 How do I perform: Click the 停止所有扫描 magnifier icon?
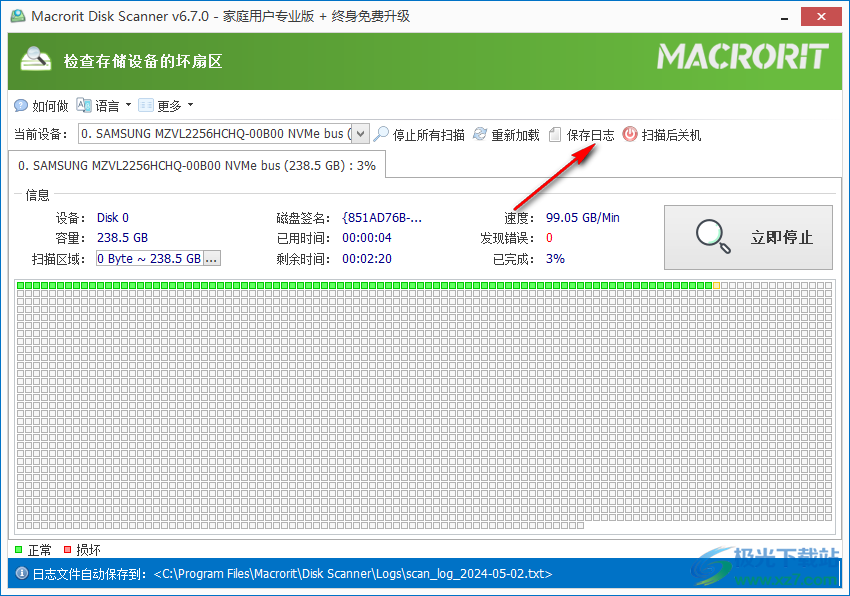[x=381, y=133]
